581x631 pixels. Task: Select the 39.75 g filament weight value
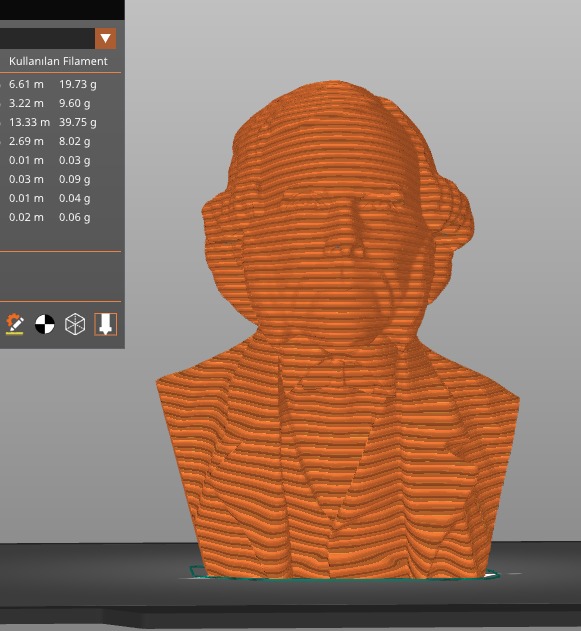click(x=78, y=122)
